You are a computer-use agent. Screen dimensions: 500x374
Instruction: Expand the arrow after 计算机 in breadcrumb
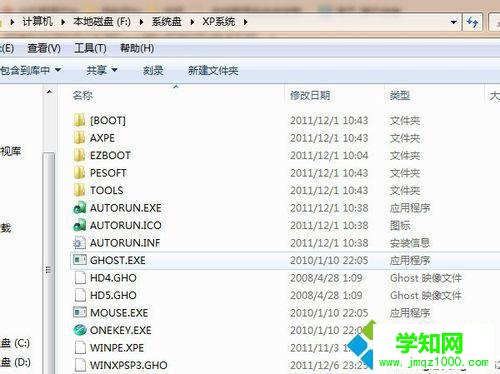tap(63, 22)
